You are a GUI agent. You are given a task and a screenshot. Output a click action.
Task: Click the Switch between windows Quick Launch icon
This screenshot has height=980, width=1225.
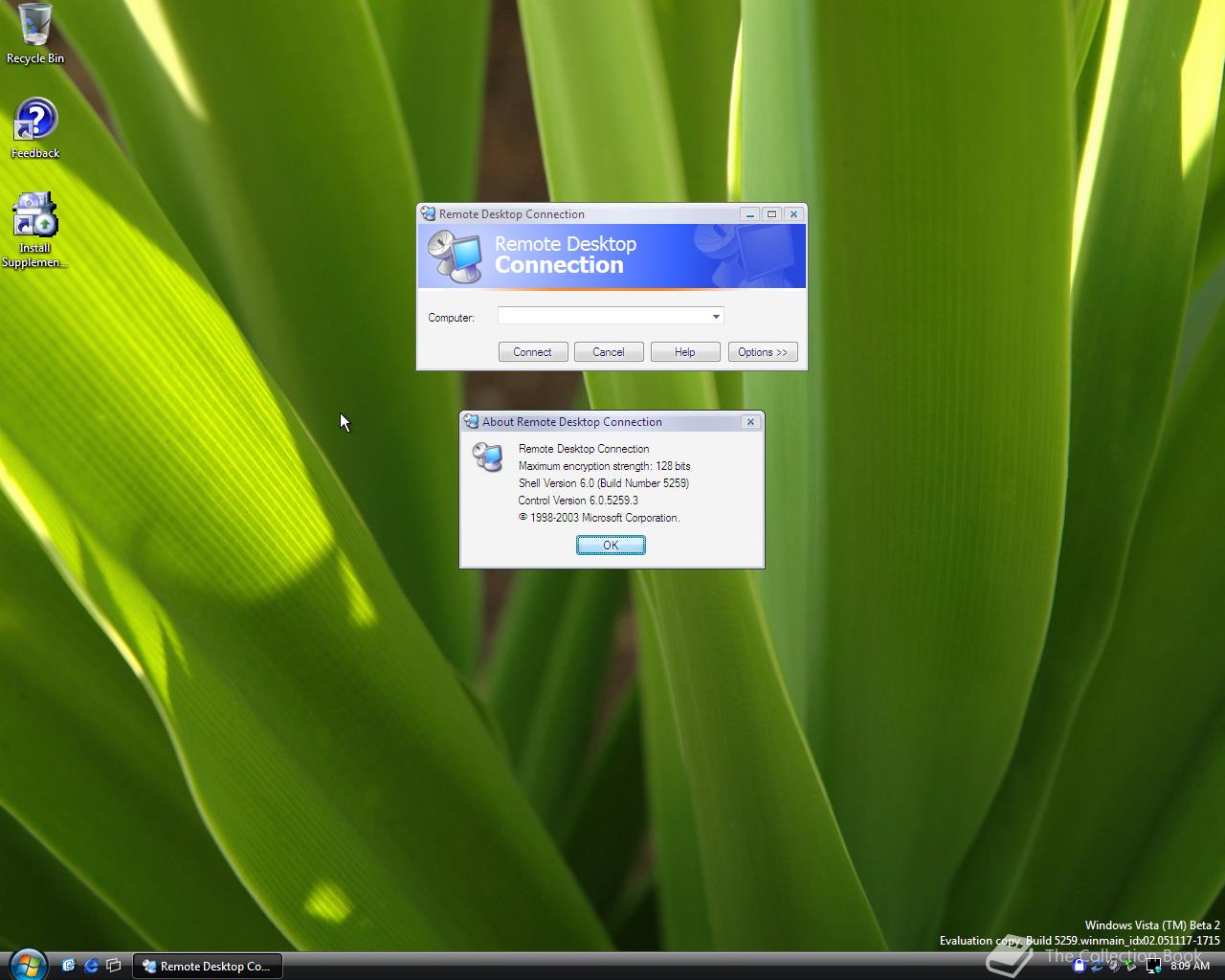pos(114,966)
